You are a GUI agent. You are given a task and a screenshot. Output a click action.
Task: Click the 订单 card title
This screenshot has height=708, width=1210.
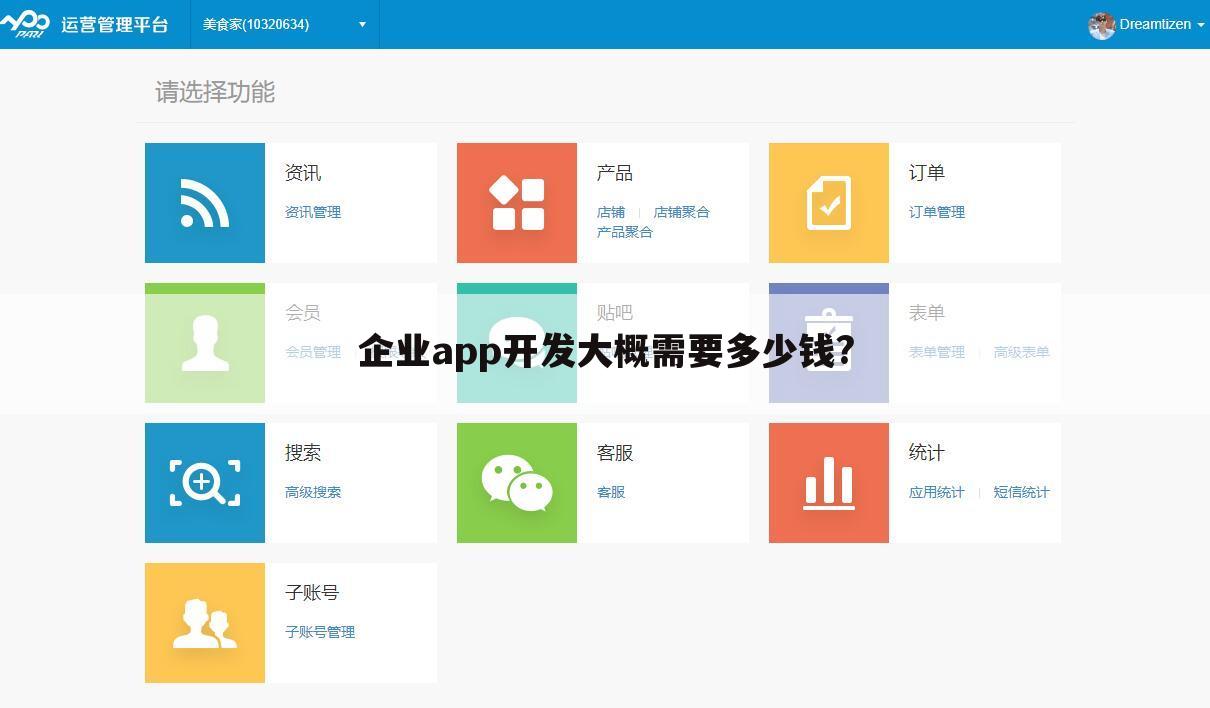click(x=927, y=173)
